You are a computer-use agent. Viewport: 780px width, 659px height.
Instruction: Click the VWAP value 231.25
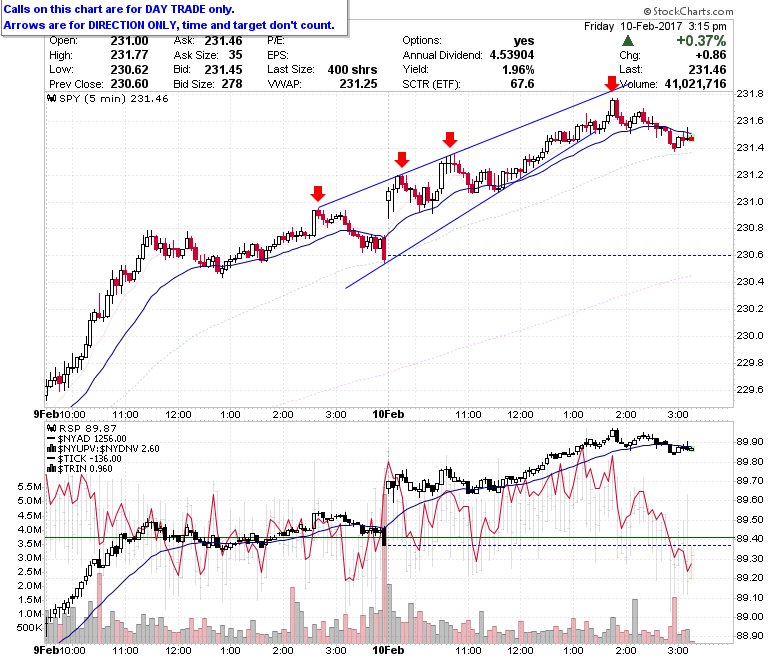358,84
